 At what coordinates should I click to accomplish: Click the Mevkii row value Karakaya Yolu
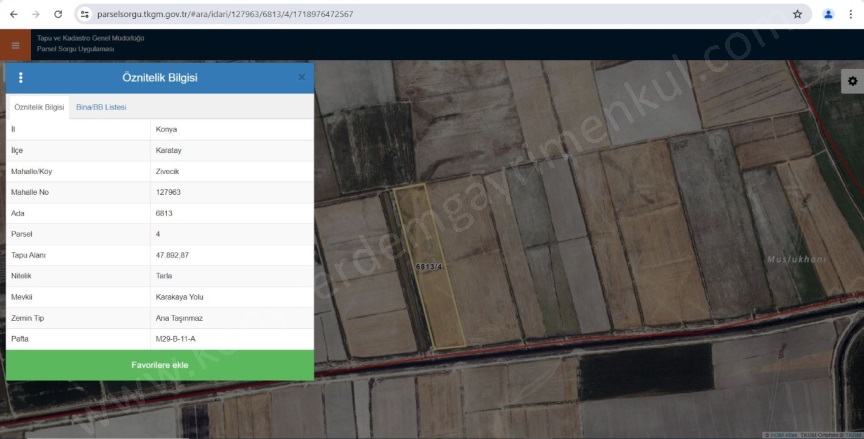179,297
